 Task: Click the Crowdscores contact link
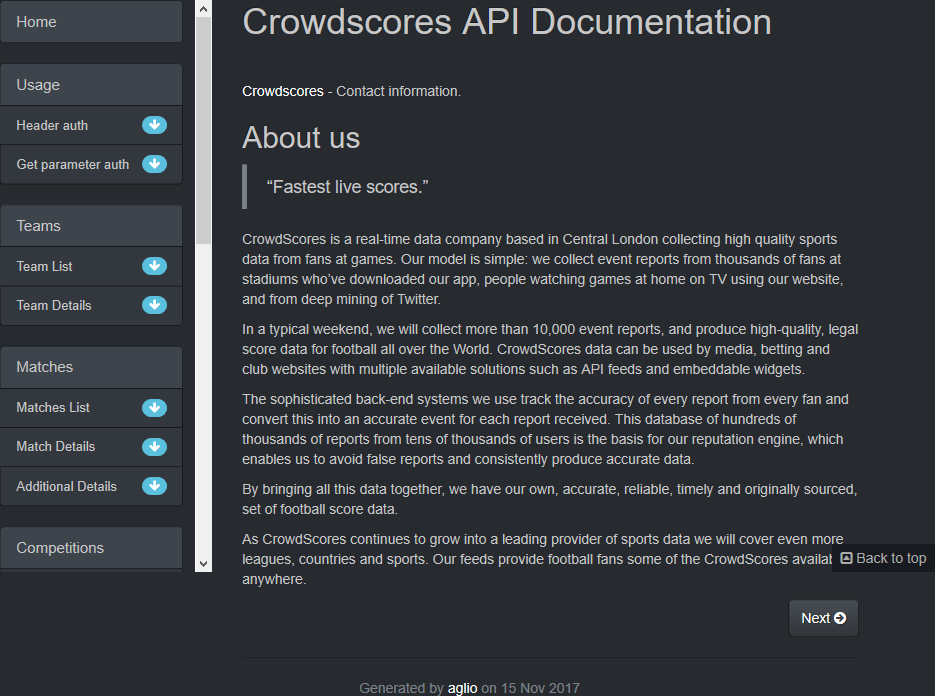(x=283, y=91)
